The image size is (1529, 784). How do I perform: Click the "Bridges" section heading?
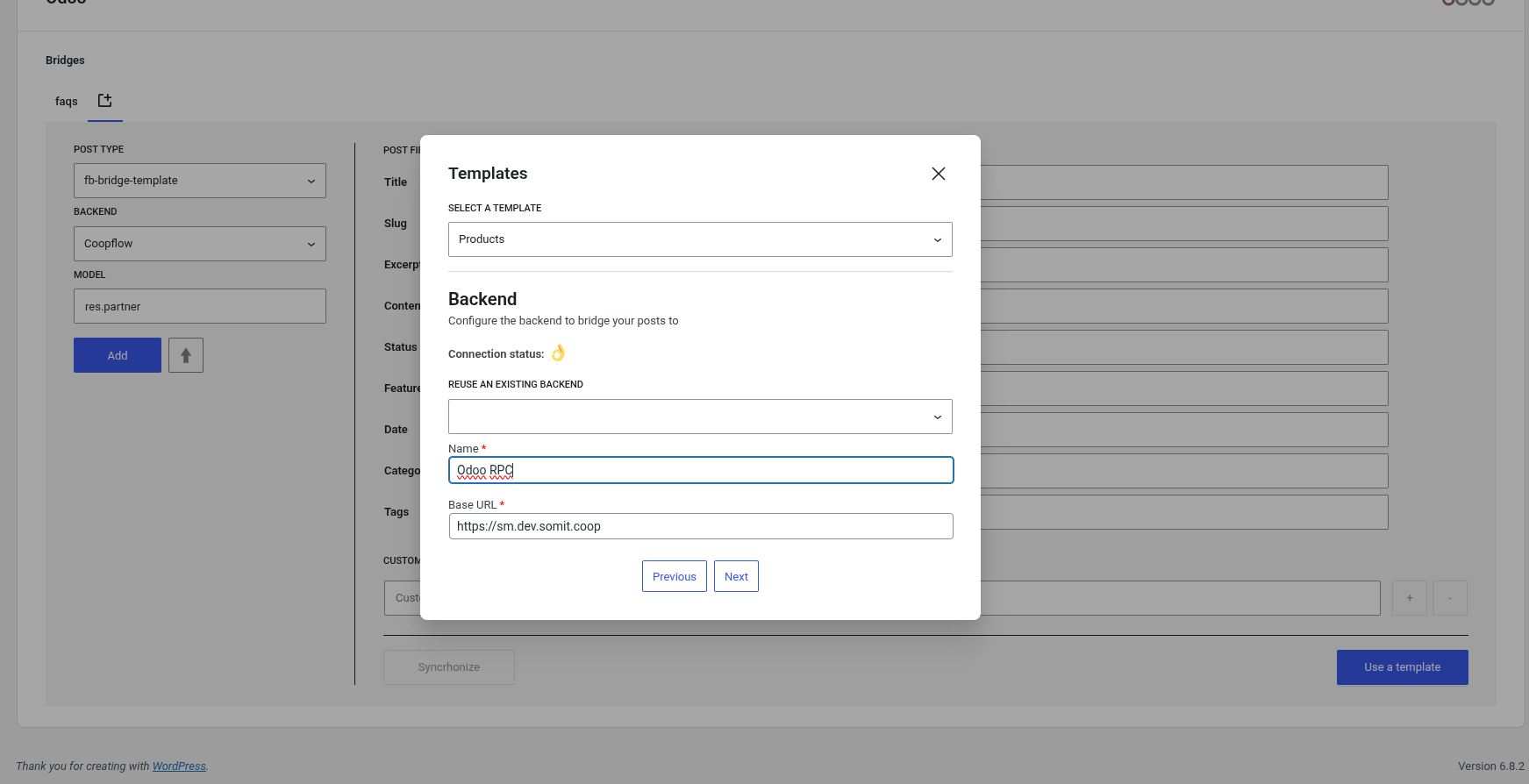pos(65,61)
